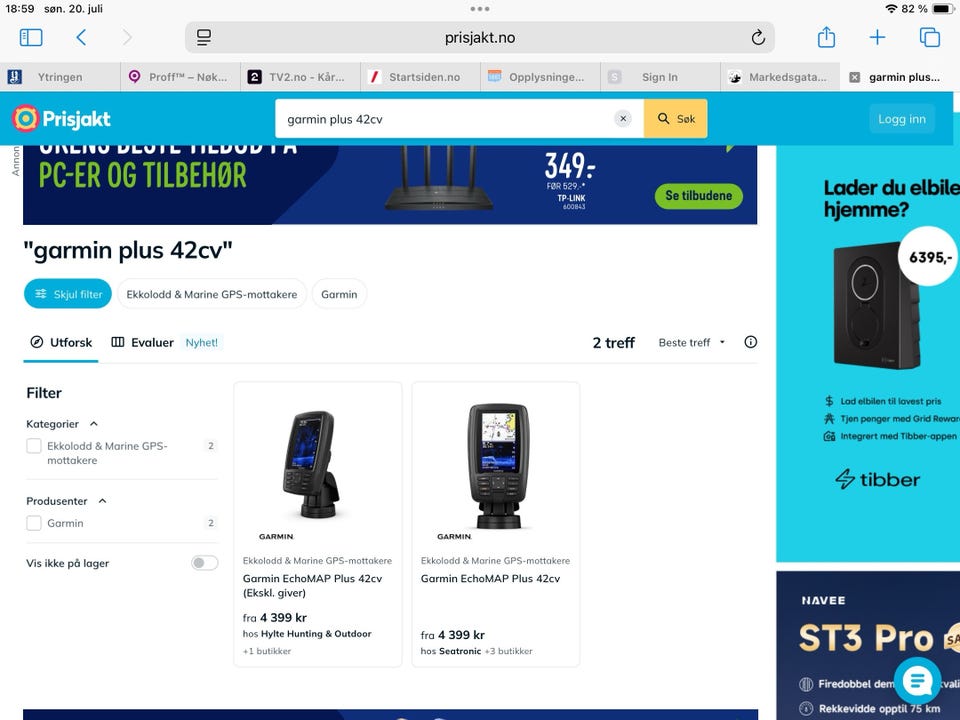
Task: Select the Garmin filter chip
Action: point(339,294)
